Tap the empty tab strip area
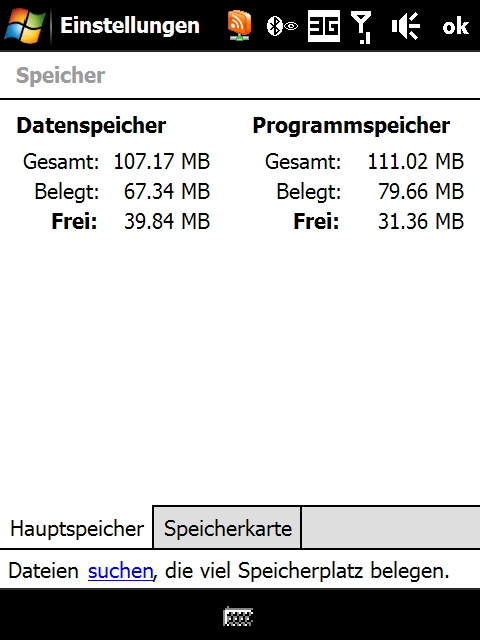This screenshot has width=480, height=640. 391,528
